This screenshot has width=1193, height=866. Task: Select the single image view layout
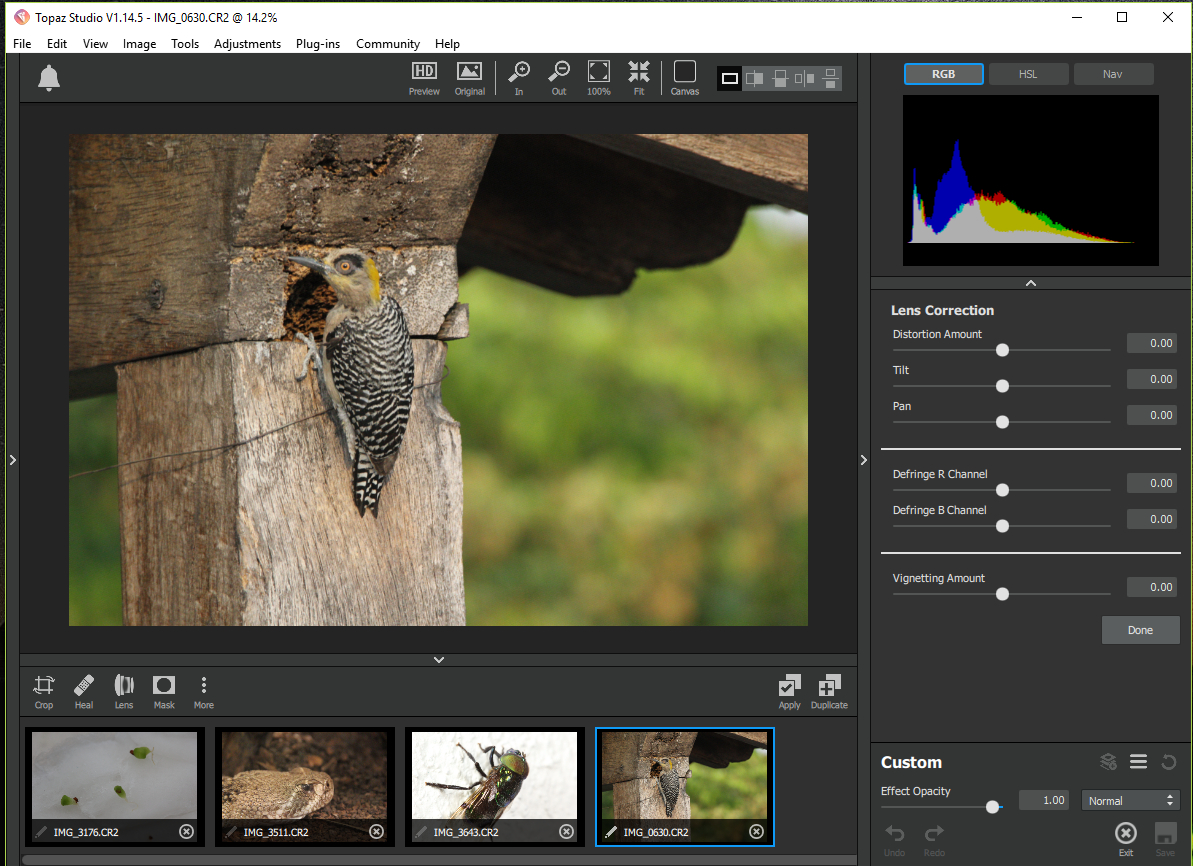730,78
